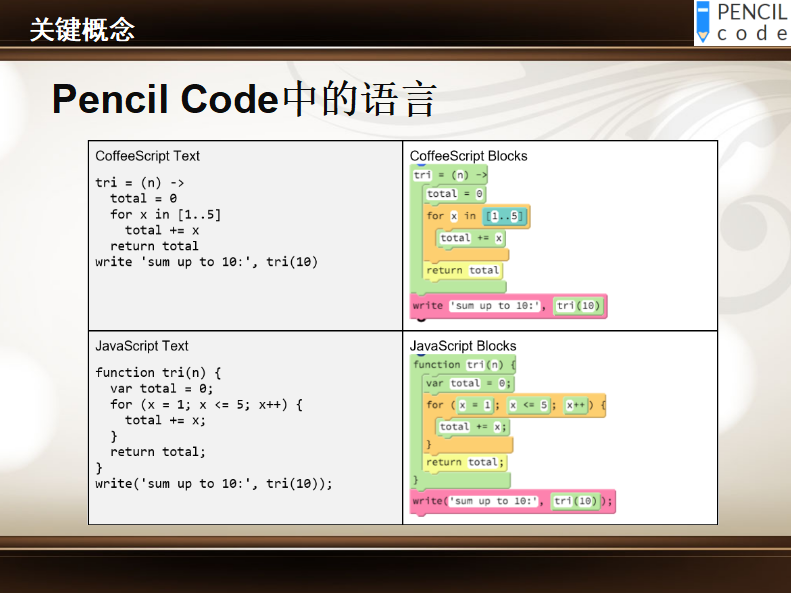Viewport: 791px width, 593px height.
Task: Click the 'x++' block in the for loop
Action: (x=576, y=405)
